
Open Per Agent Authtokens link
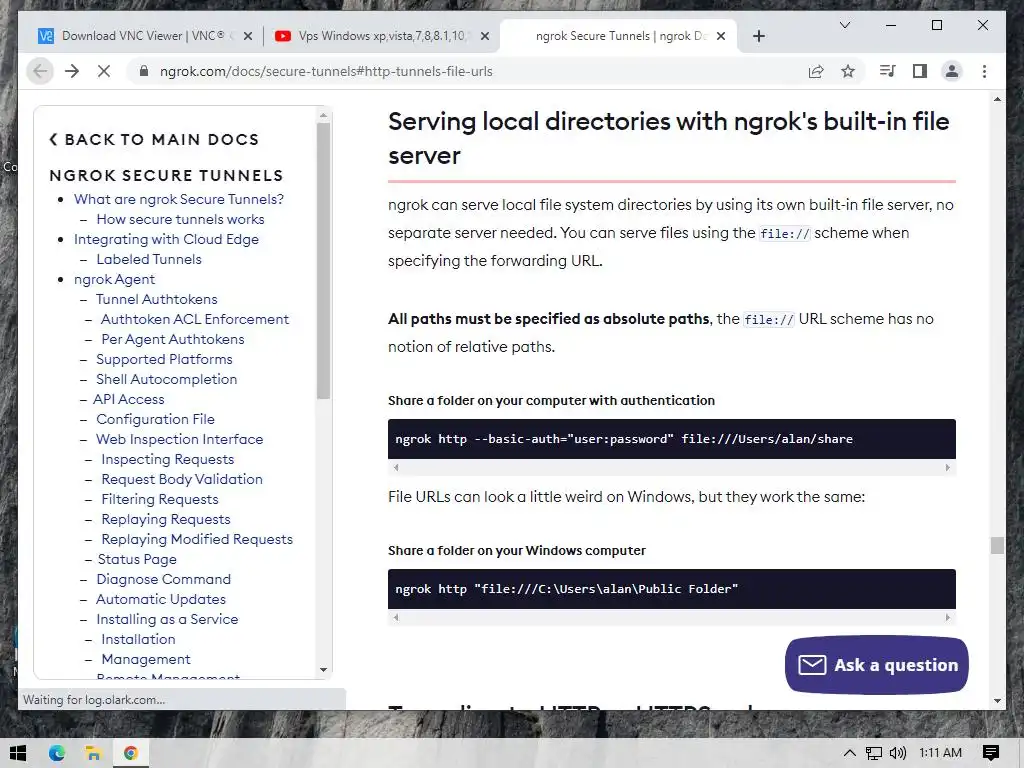coord(172,340)
